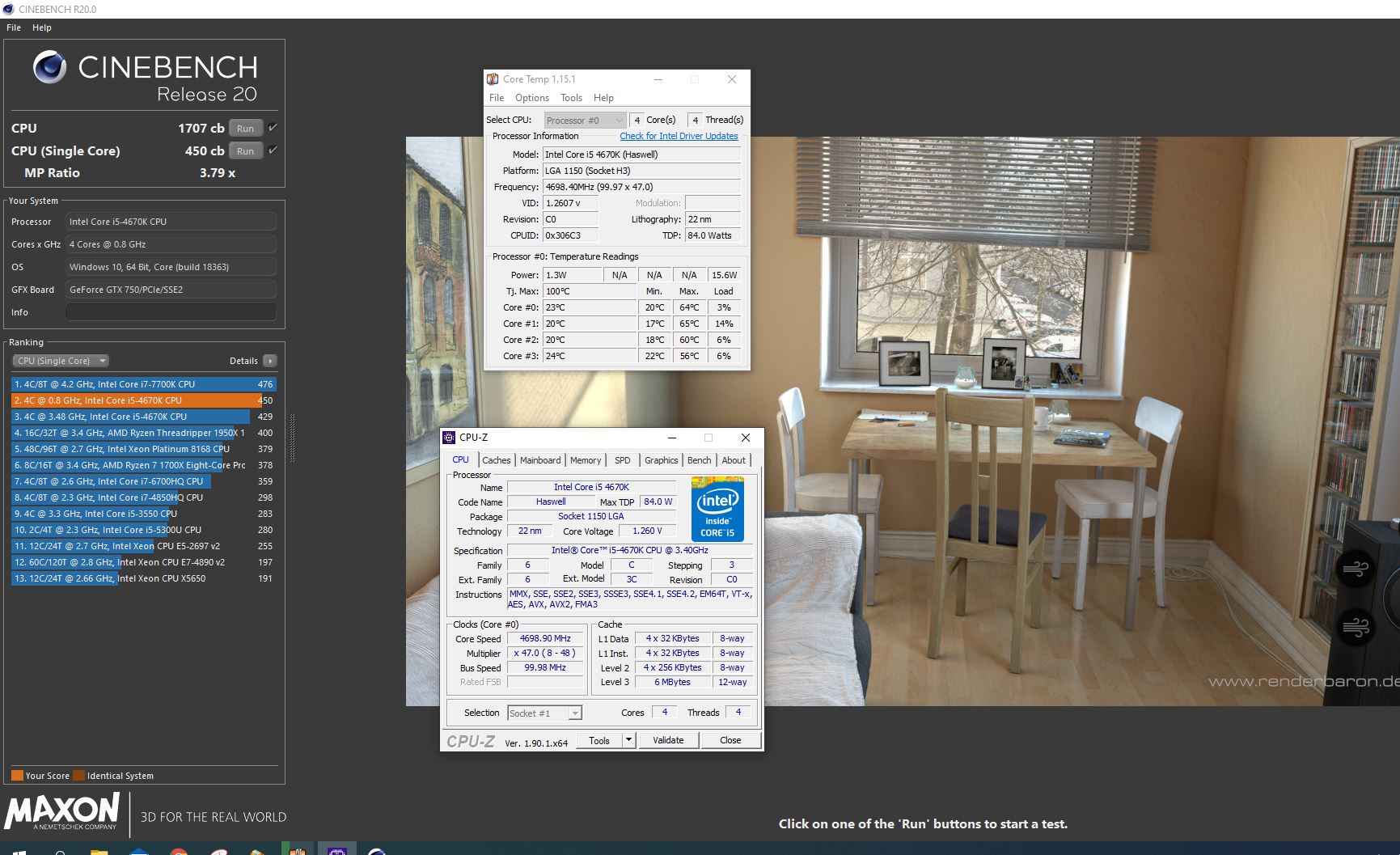
Task: Open the Cinebench Help menu
Action: coord(42,28)
